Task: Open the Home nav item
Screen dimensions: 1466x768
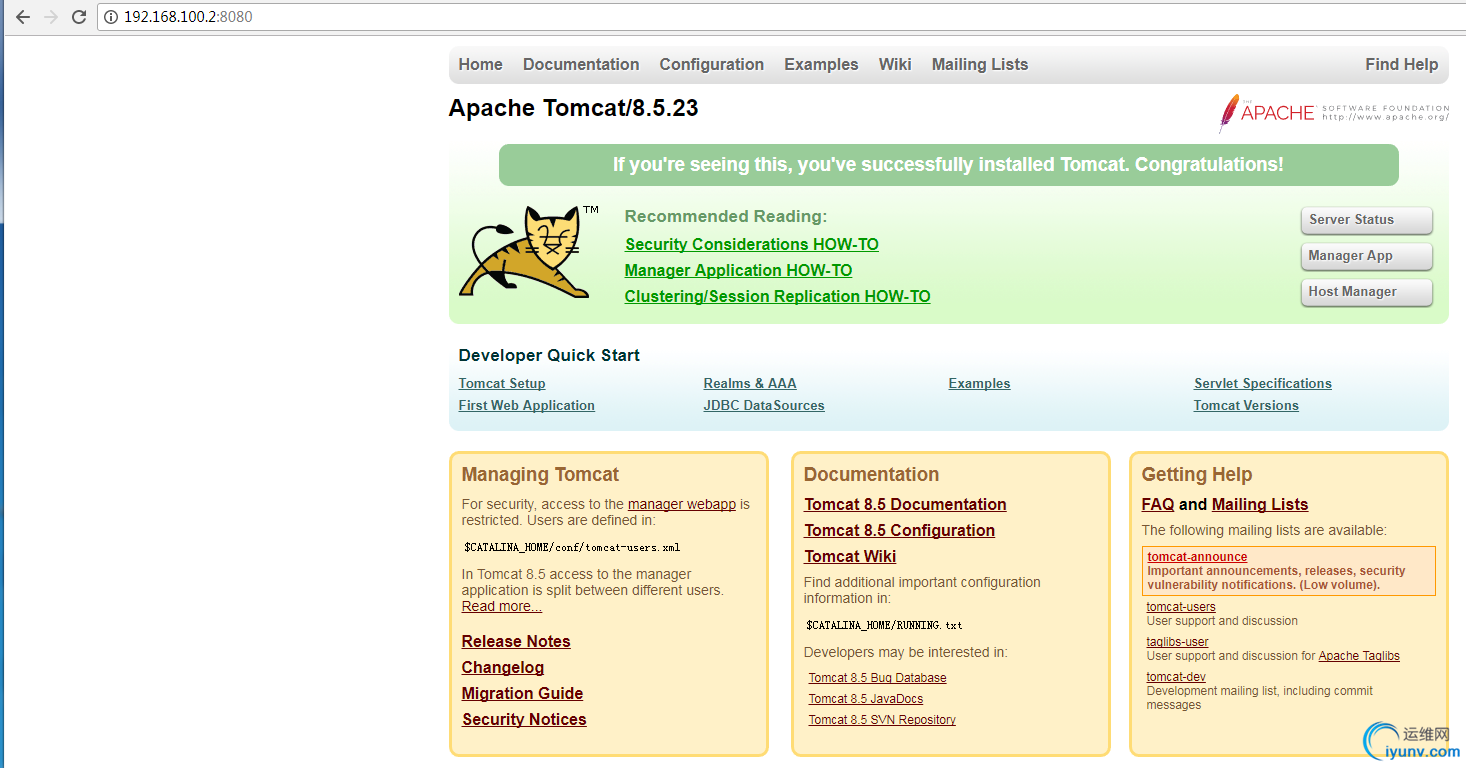Action: 480,64
